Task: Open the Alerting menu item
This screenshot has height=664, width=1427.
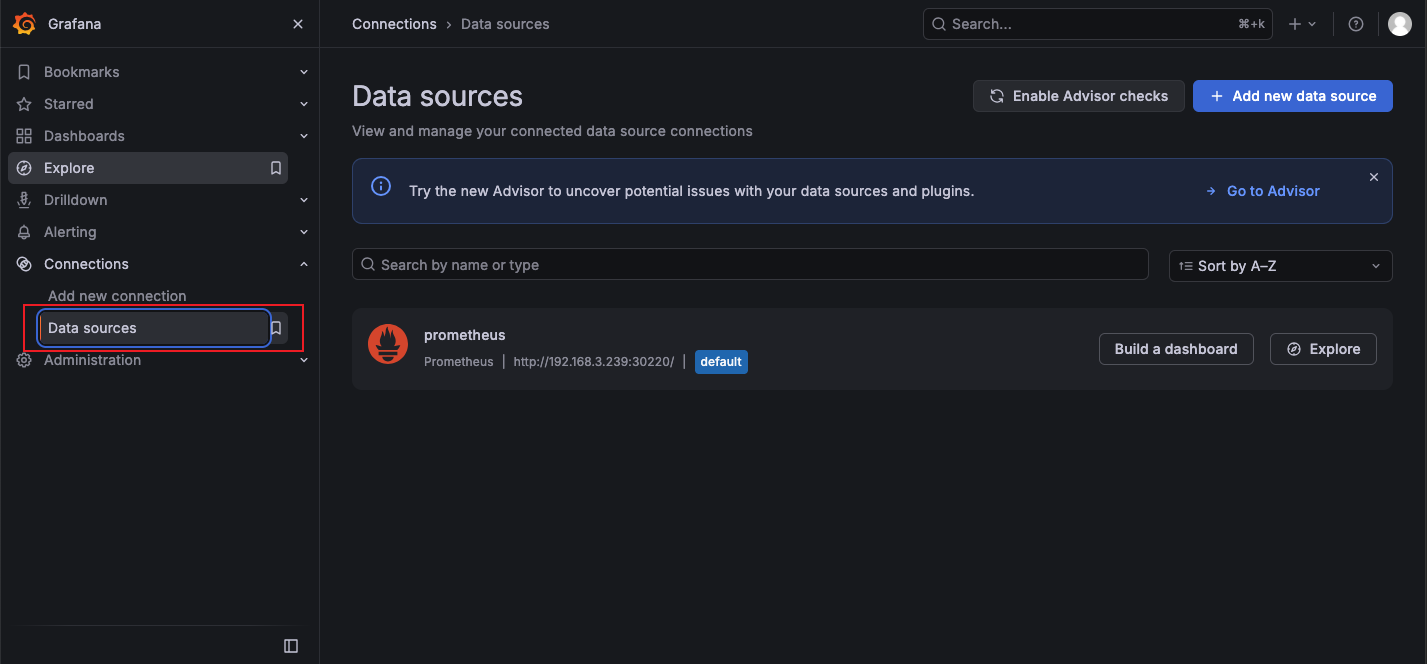Action: point(70,232)
